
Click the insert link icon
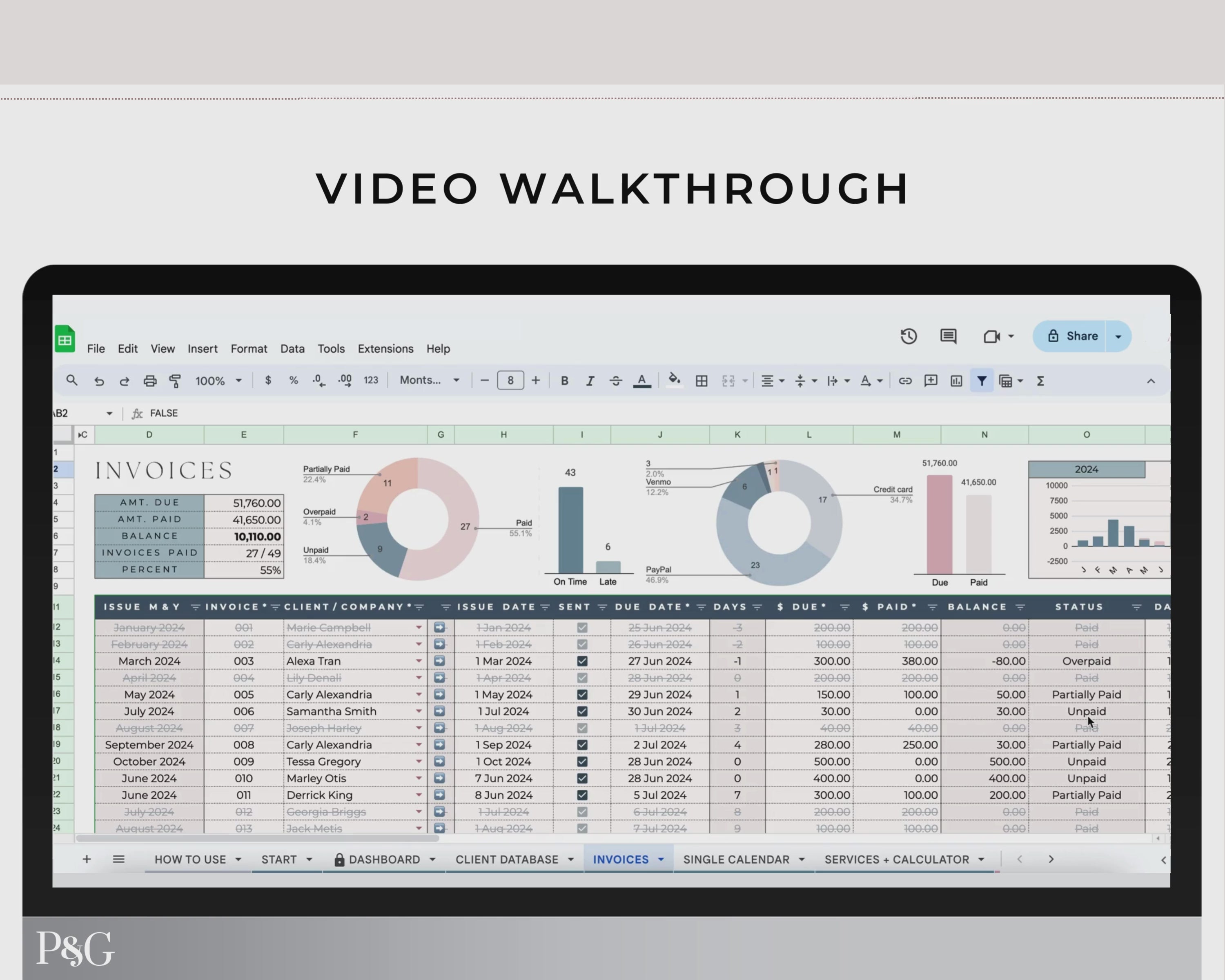(x=904, y=381)
